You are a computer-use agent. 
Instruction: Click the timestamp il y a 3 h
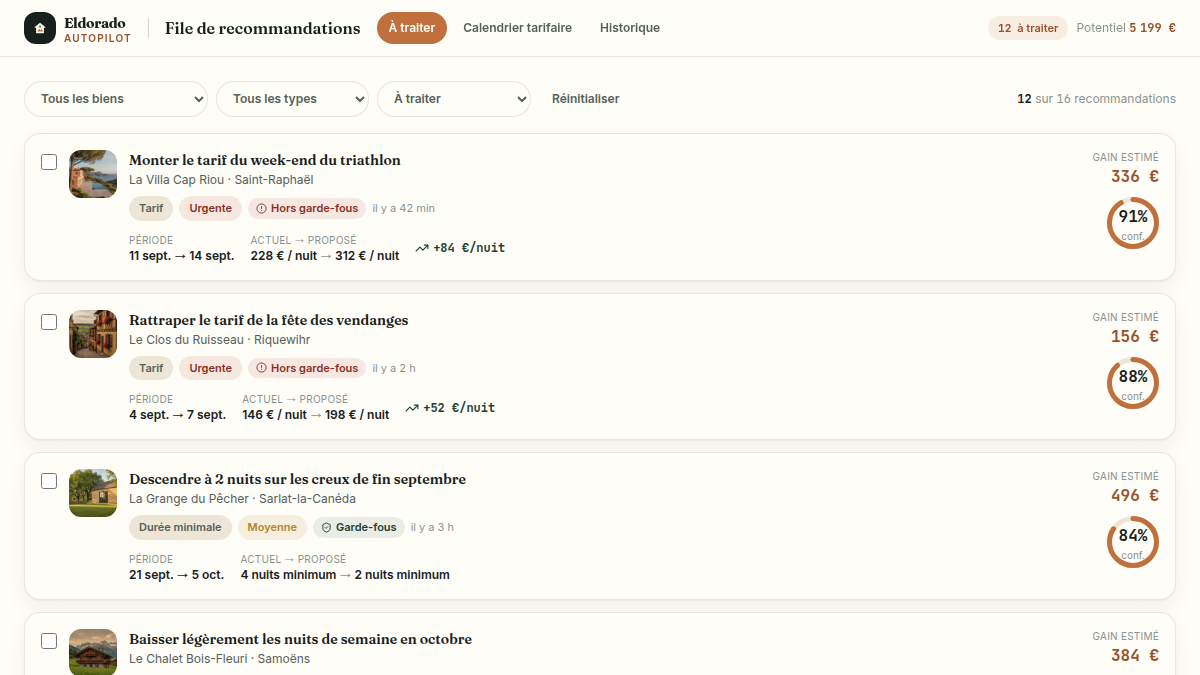(x=432, y=527)
